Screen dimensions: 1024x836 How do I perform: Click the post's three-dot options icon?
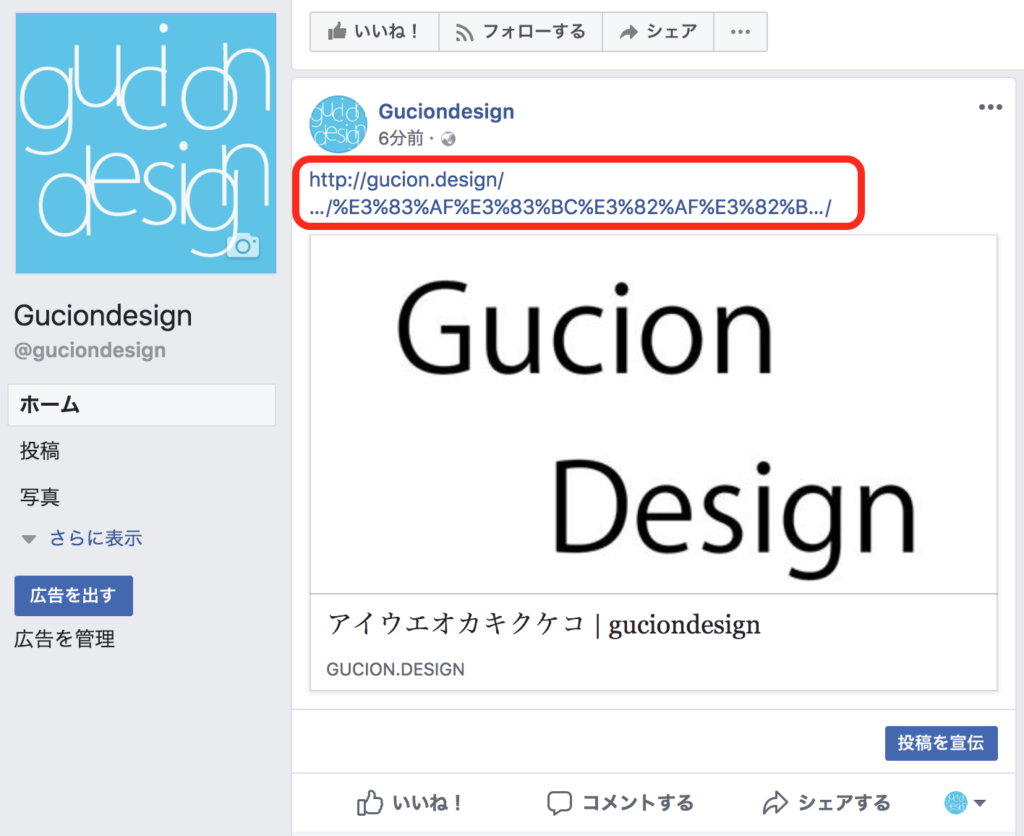989,108
